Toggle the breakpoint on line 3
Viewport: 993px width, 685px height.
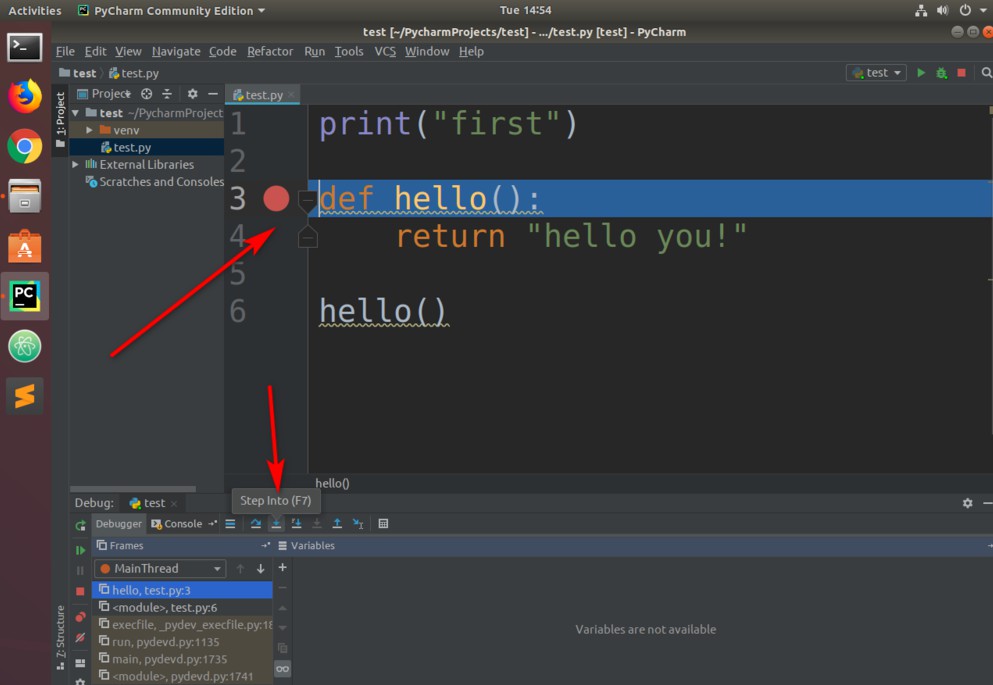[276, 198]
